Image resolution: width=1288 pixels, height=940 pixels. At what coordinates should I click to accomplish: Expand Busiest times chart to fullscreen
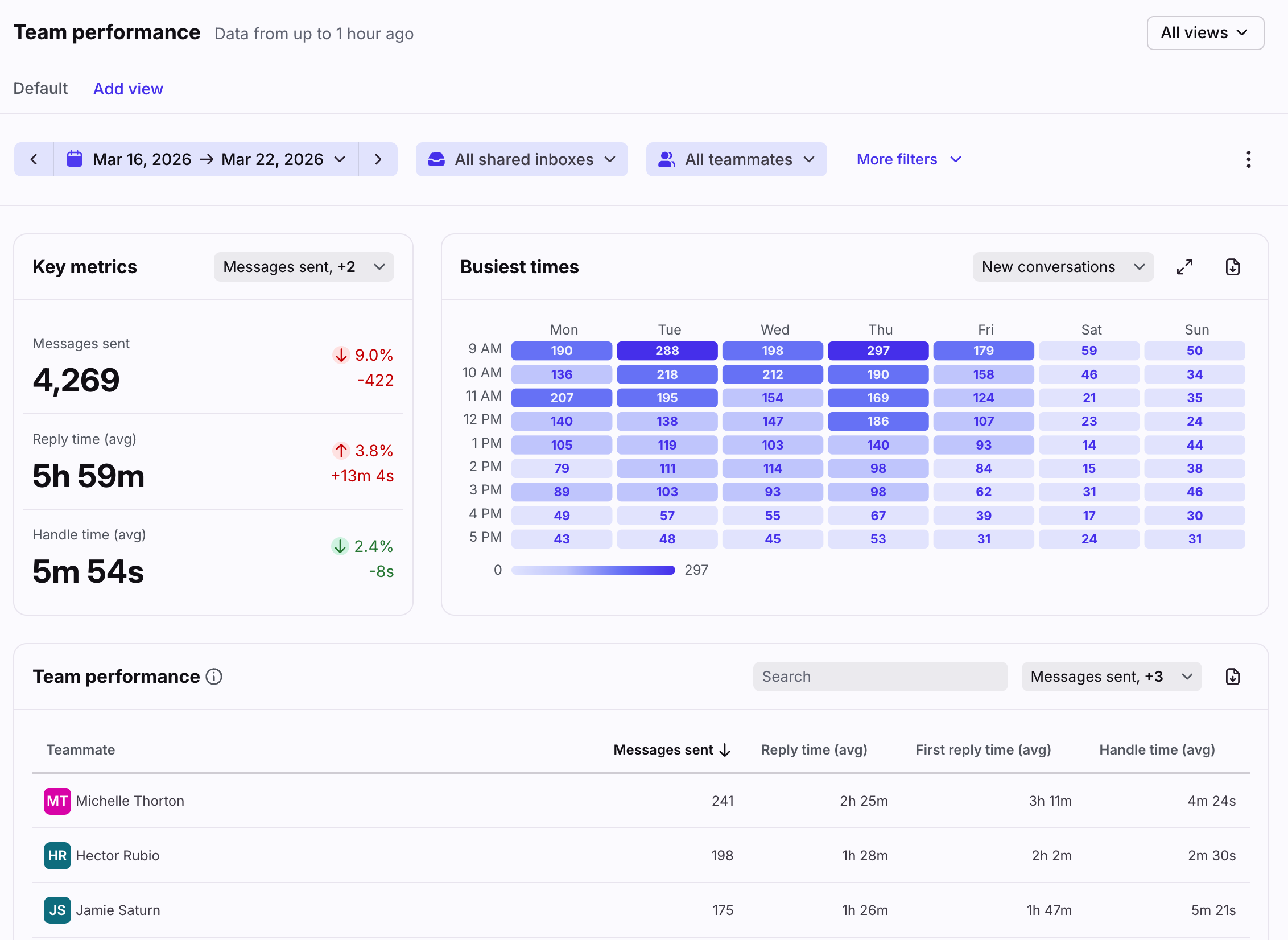(1184, 267)
